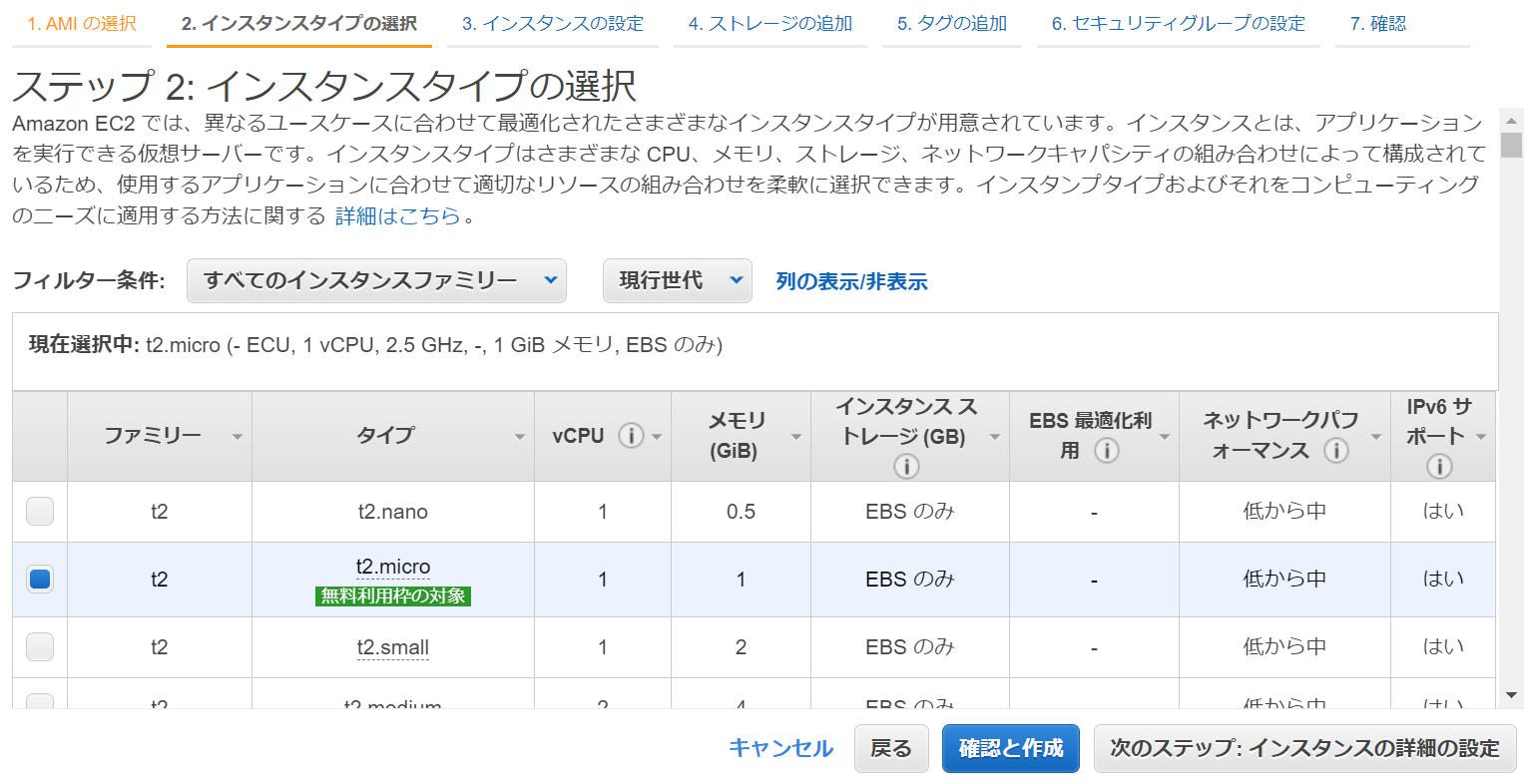Follow the 詳細はこちら link
This screenshot has width=1529, height=784.
(x=398, y=215)
